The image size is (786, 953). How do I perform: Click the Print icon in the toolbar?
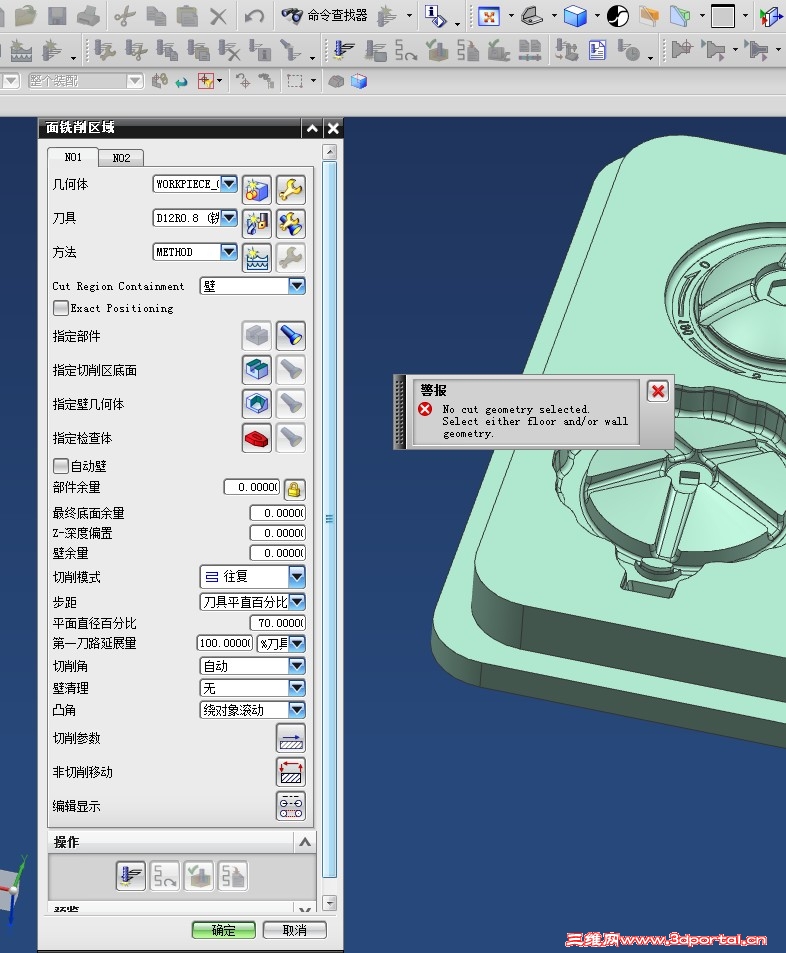(x=89, y=15)
